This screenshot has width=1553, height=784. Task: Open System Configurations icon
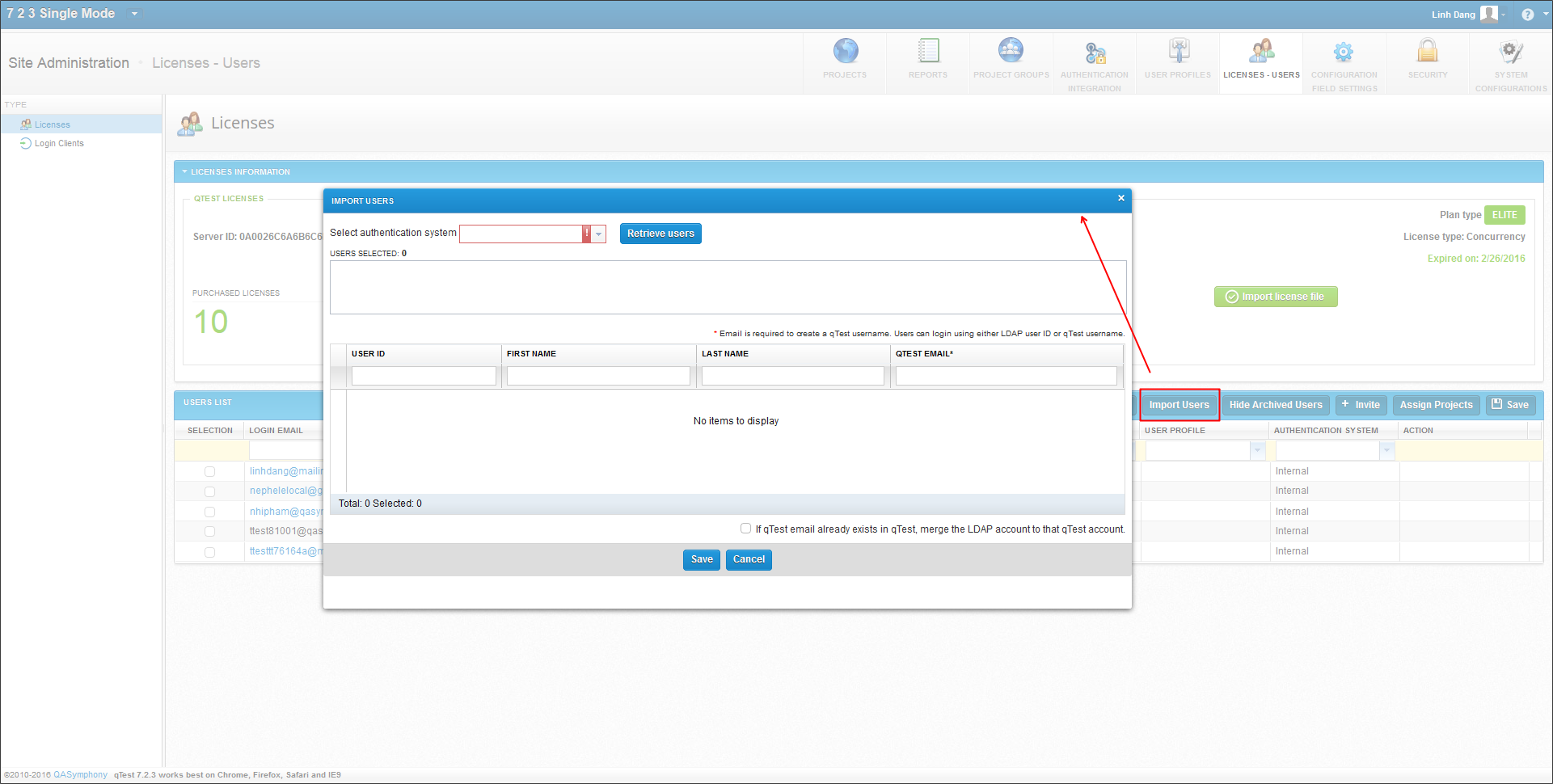click(x=1510, y=53)
